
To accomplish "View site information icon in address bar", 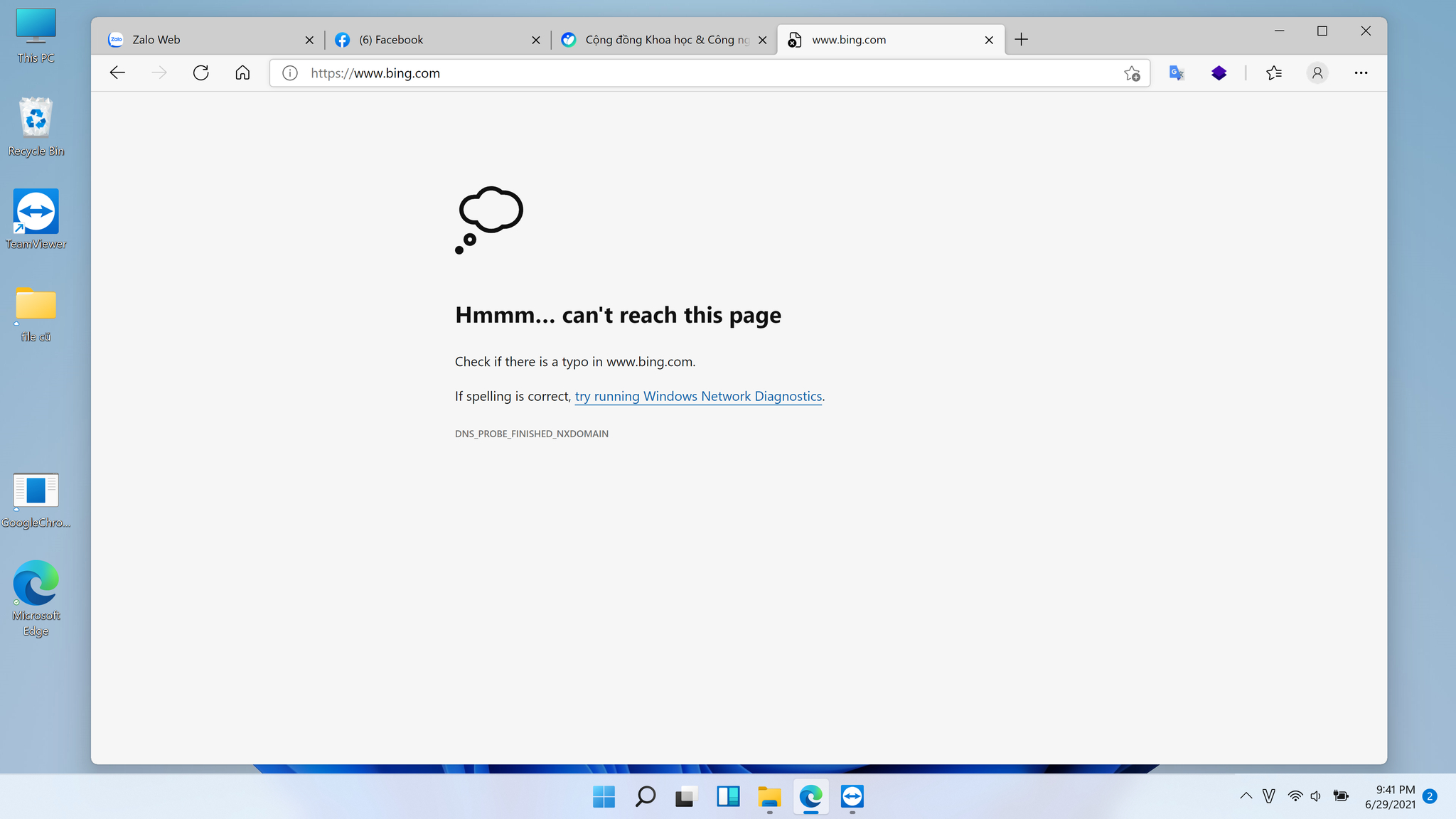I will coord(290,73).
